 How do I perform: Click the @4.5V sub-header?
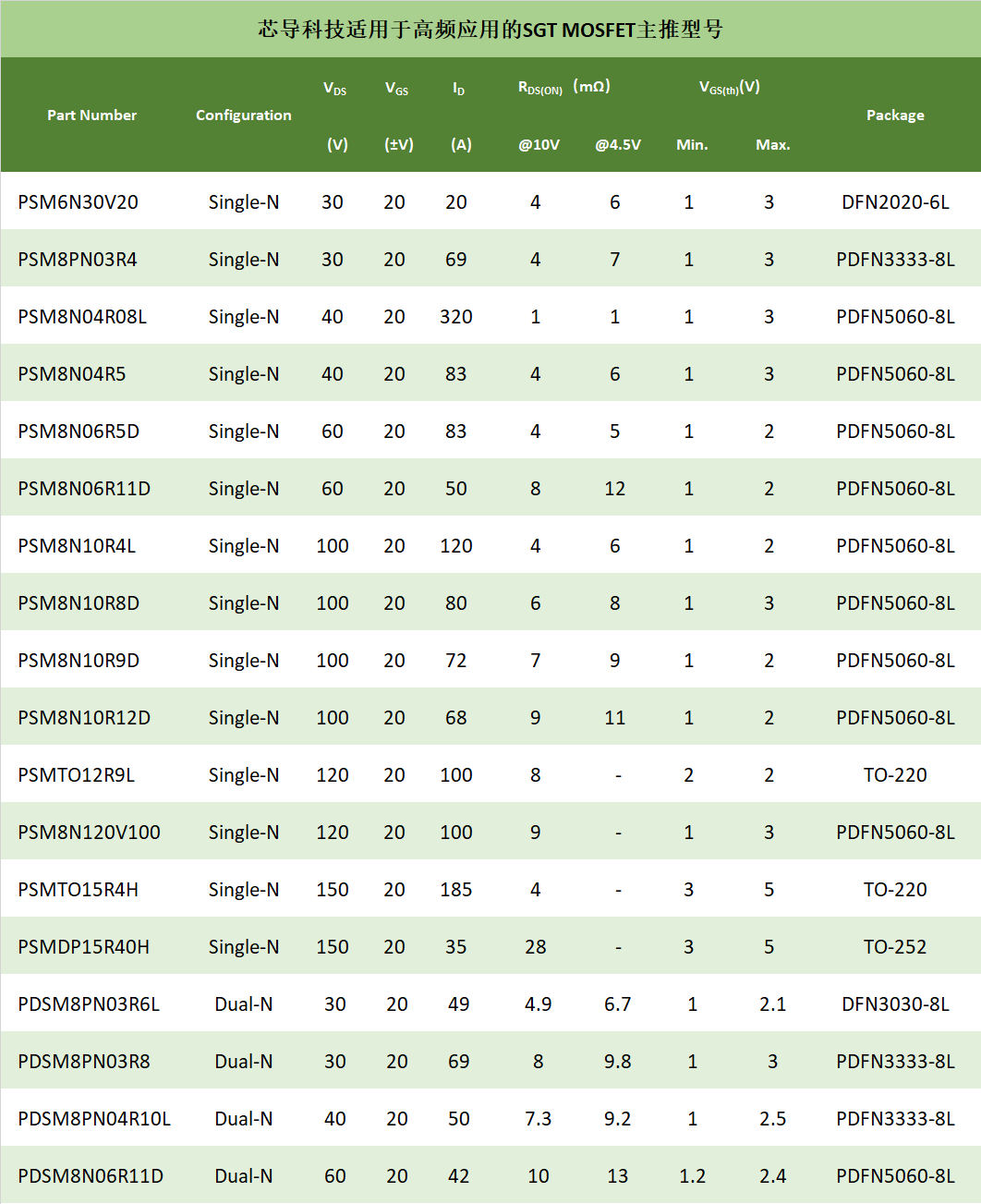(x=617, y=144)
